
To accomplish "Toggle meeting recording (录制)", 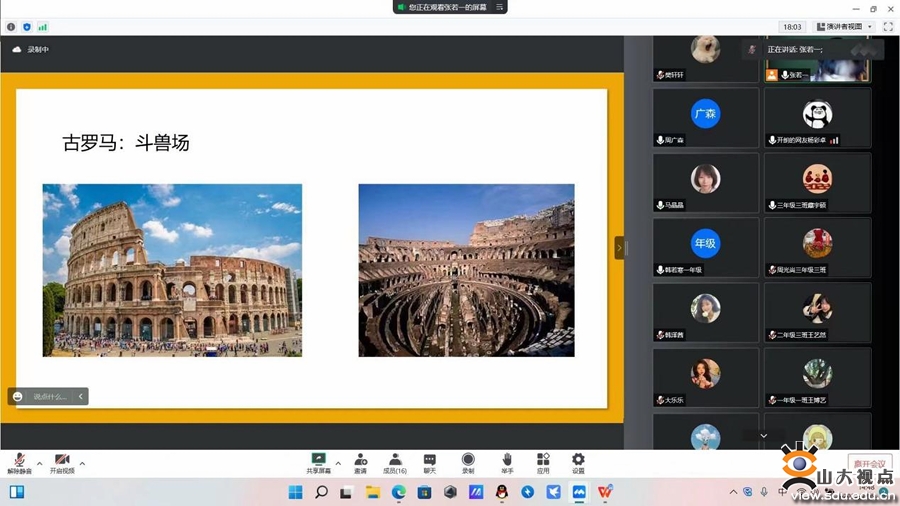I will pyautogui.click(x=468, y=462).
